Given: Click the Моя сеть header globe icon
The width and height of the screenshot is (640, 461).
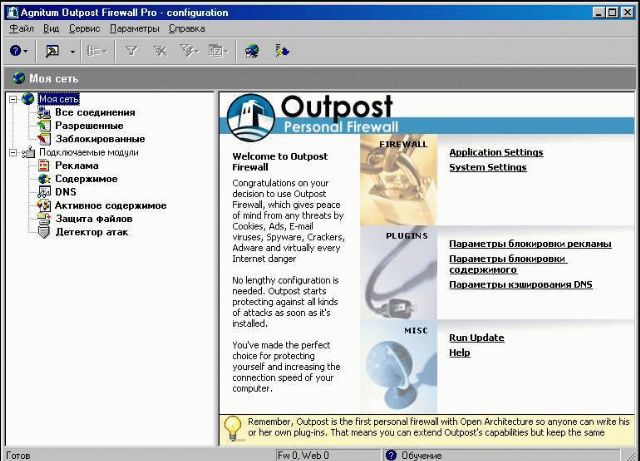Looking at the screenshot, I should 19,78.
